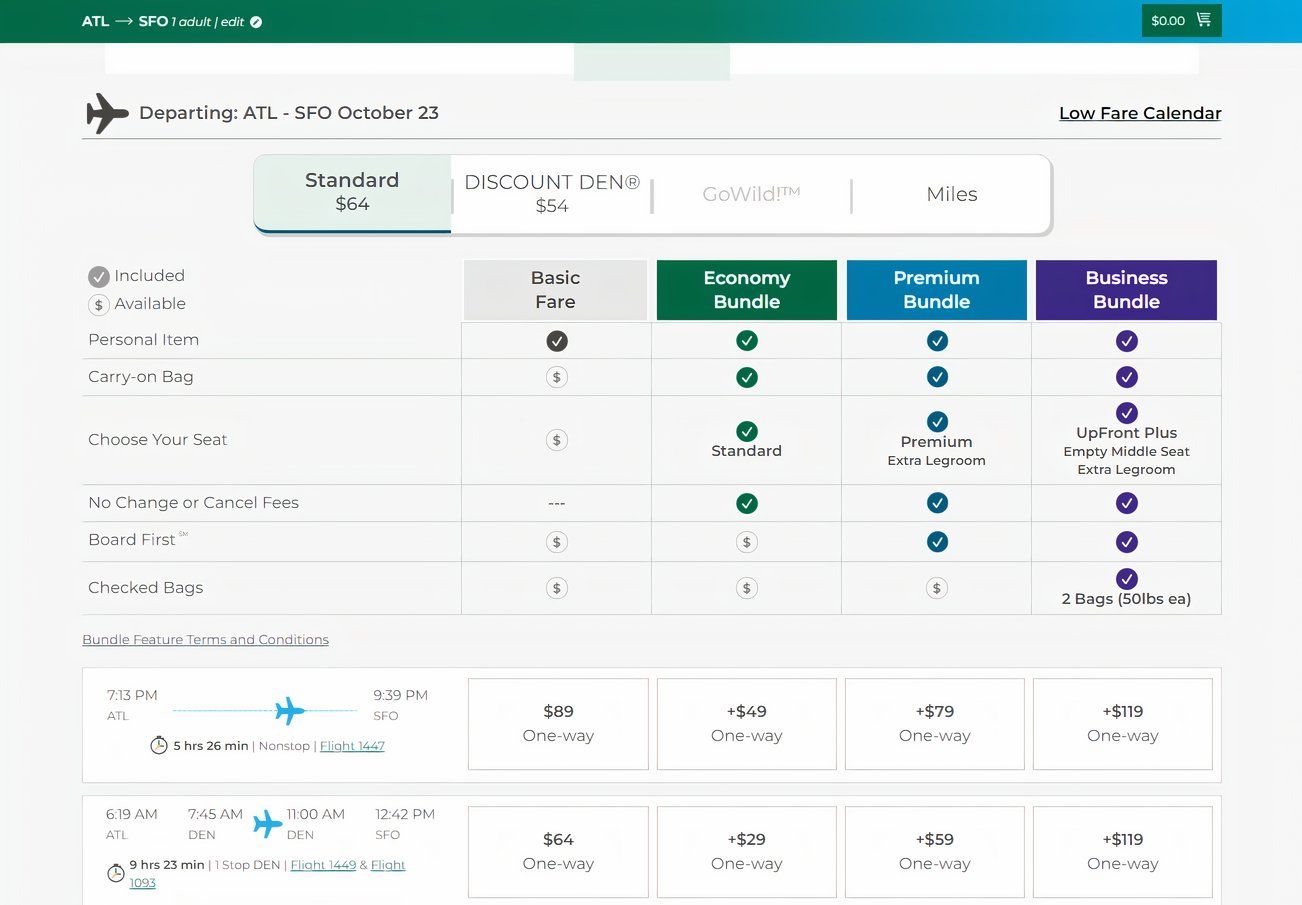Viewport: 1302px width, 905px height.
Task: Click the Economy Bundle Standard seat checkmark
Action: pyautogui.click(x=746, y=431)
